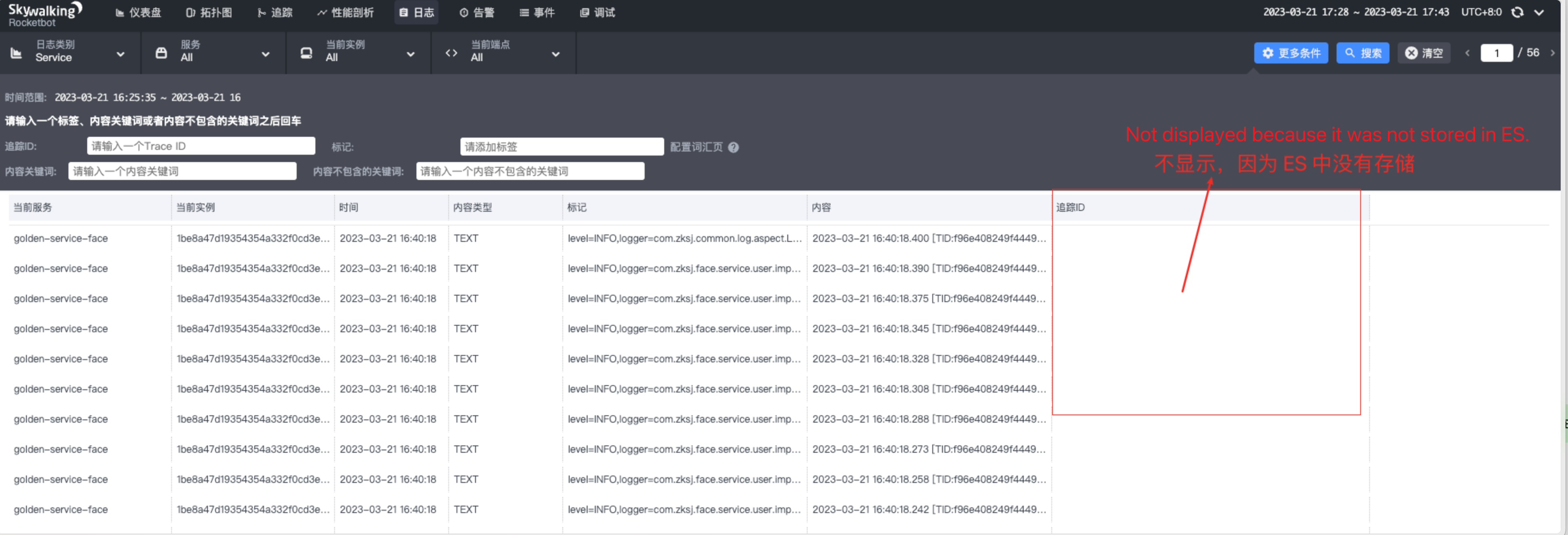Open the 服务 All dropdown

[265, 54]
